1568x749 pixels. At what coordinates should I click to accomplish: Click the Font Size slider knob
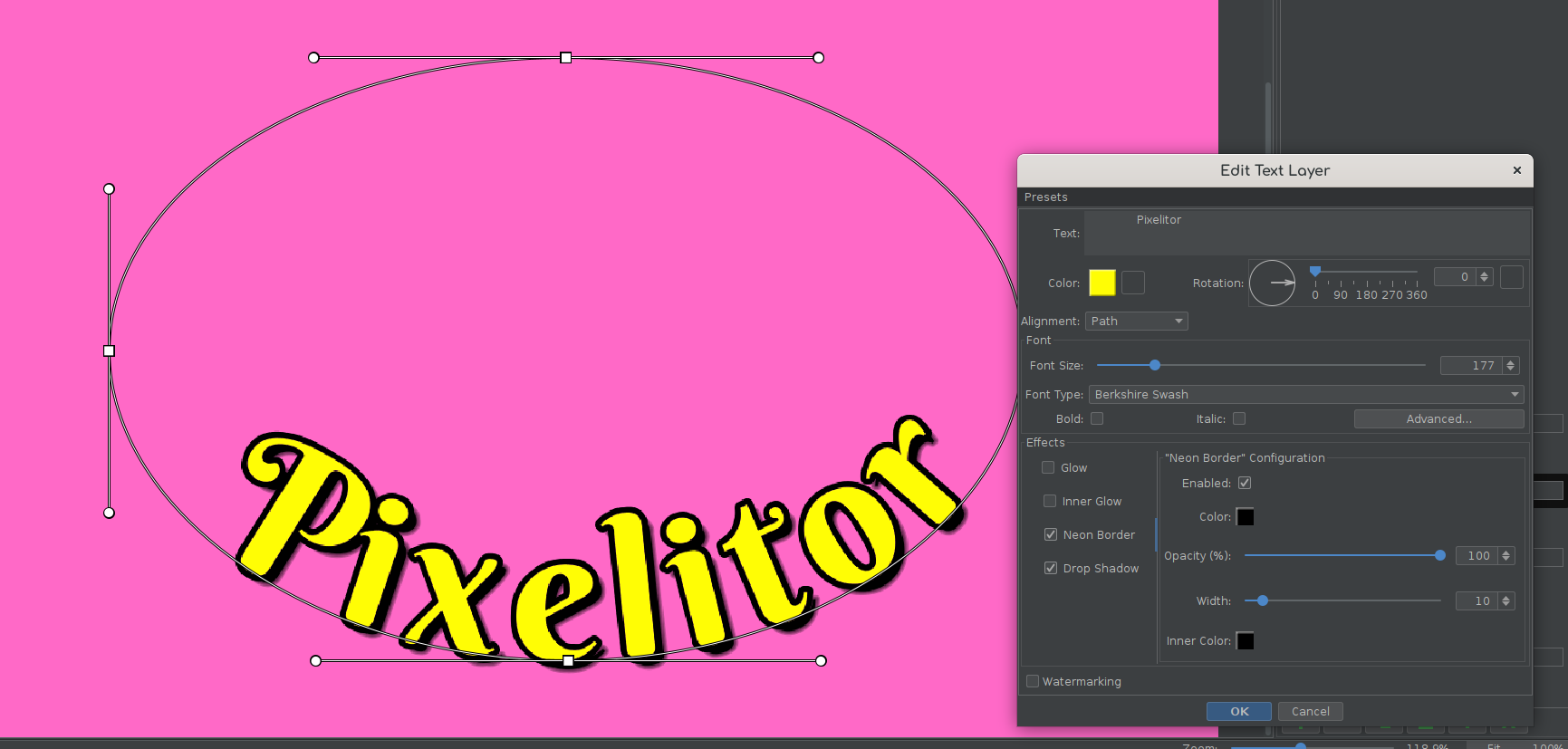pos(1154,365)
